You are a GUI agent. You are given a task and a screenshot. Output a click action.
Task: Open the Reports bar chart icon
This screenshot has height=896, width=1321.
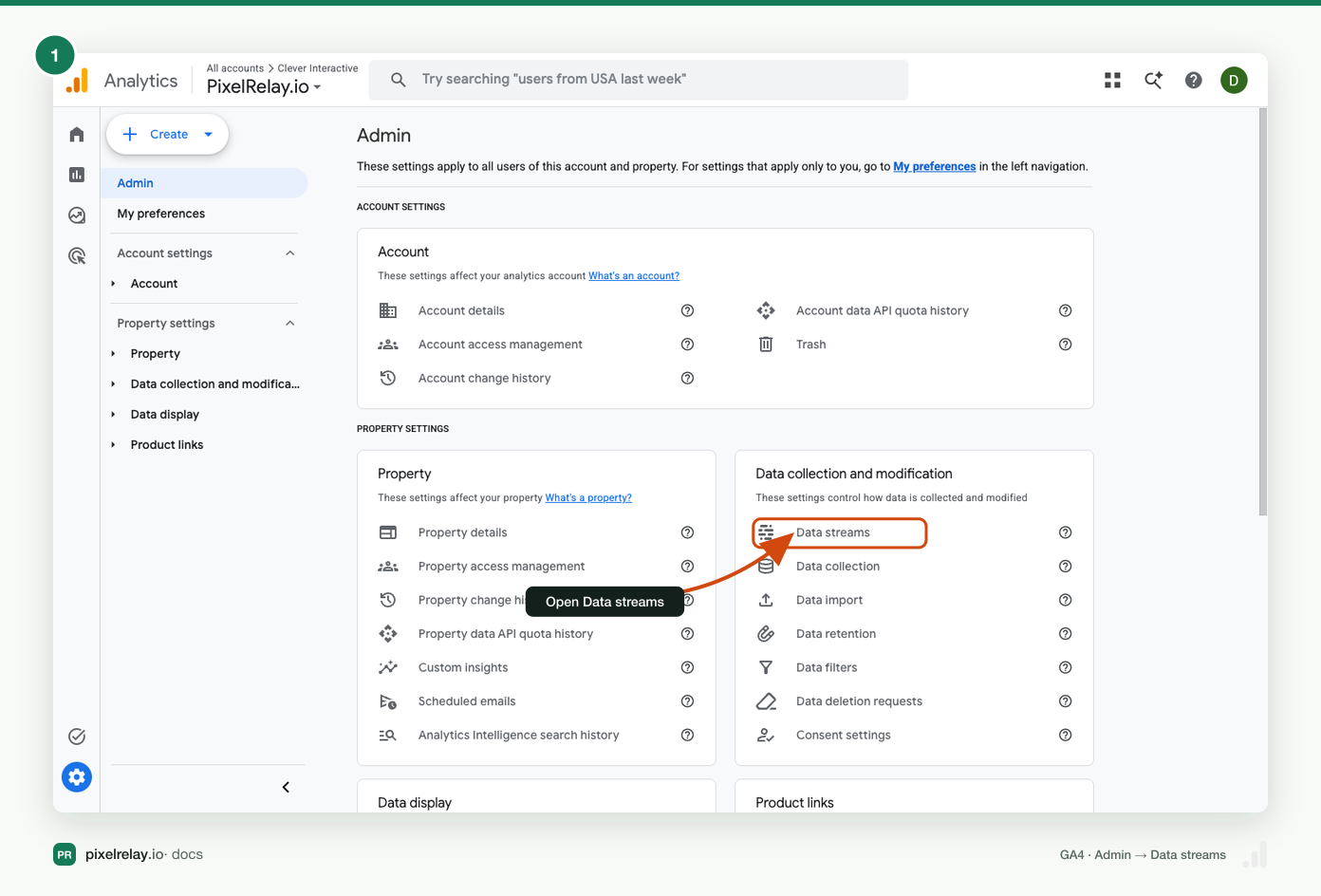click(77, 175)
